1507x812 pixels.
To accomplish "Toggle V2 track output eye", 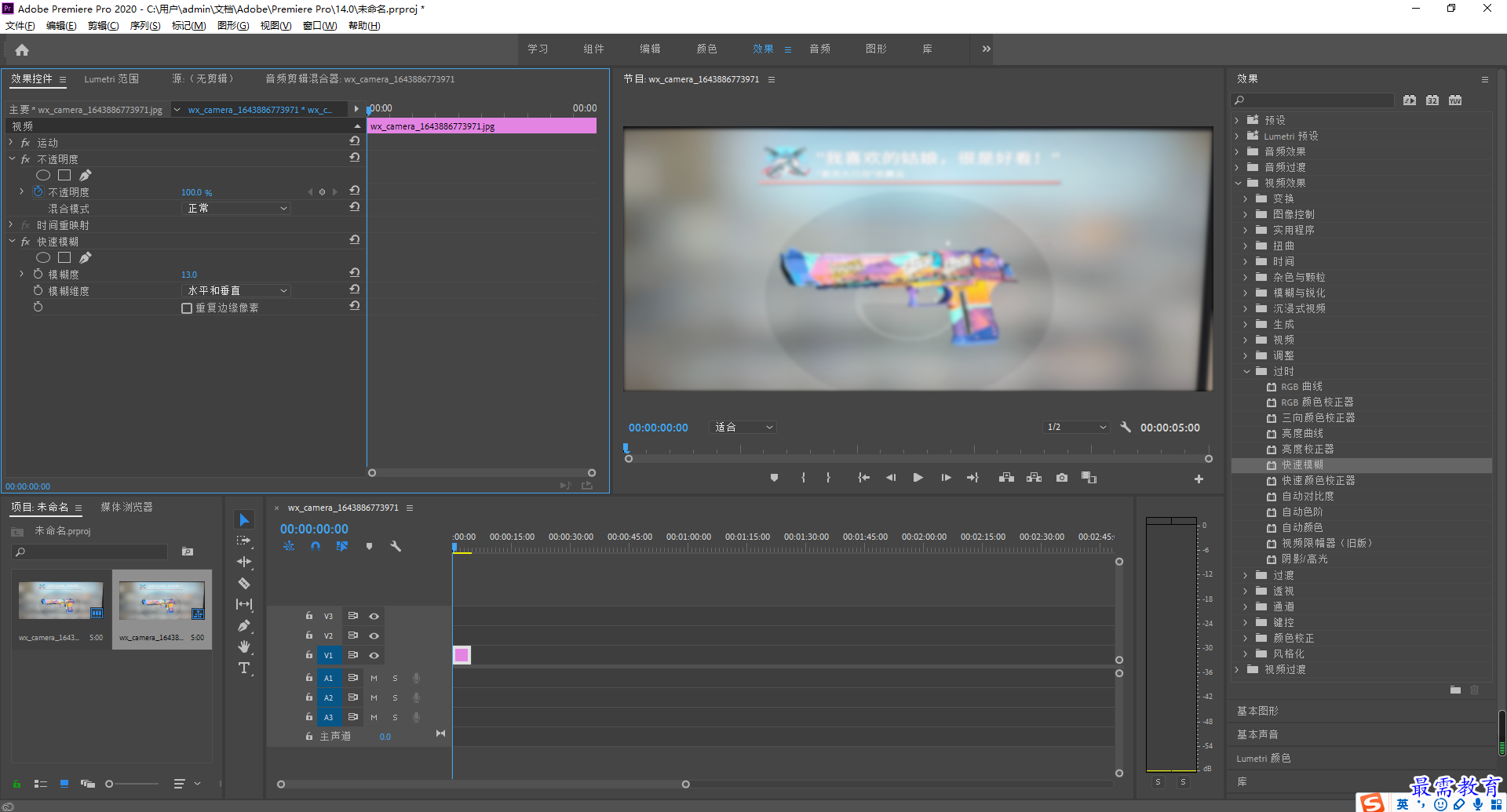I will tap(374, 635).
